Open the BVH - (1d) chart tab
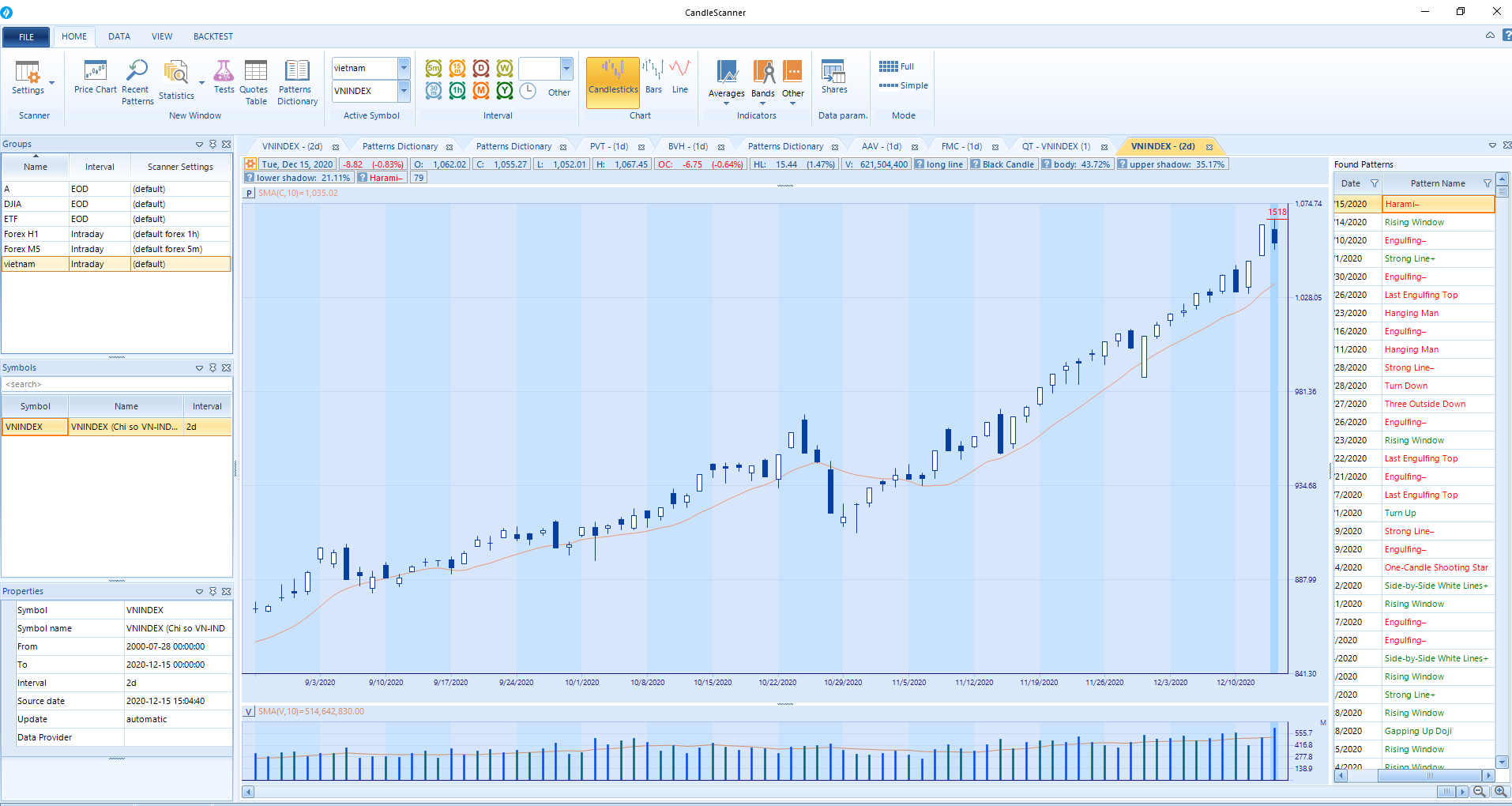1512x806 pixels. click(687, 146)
